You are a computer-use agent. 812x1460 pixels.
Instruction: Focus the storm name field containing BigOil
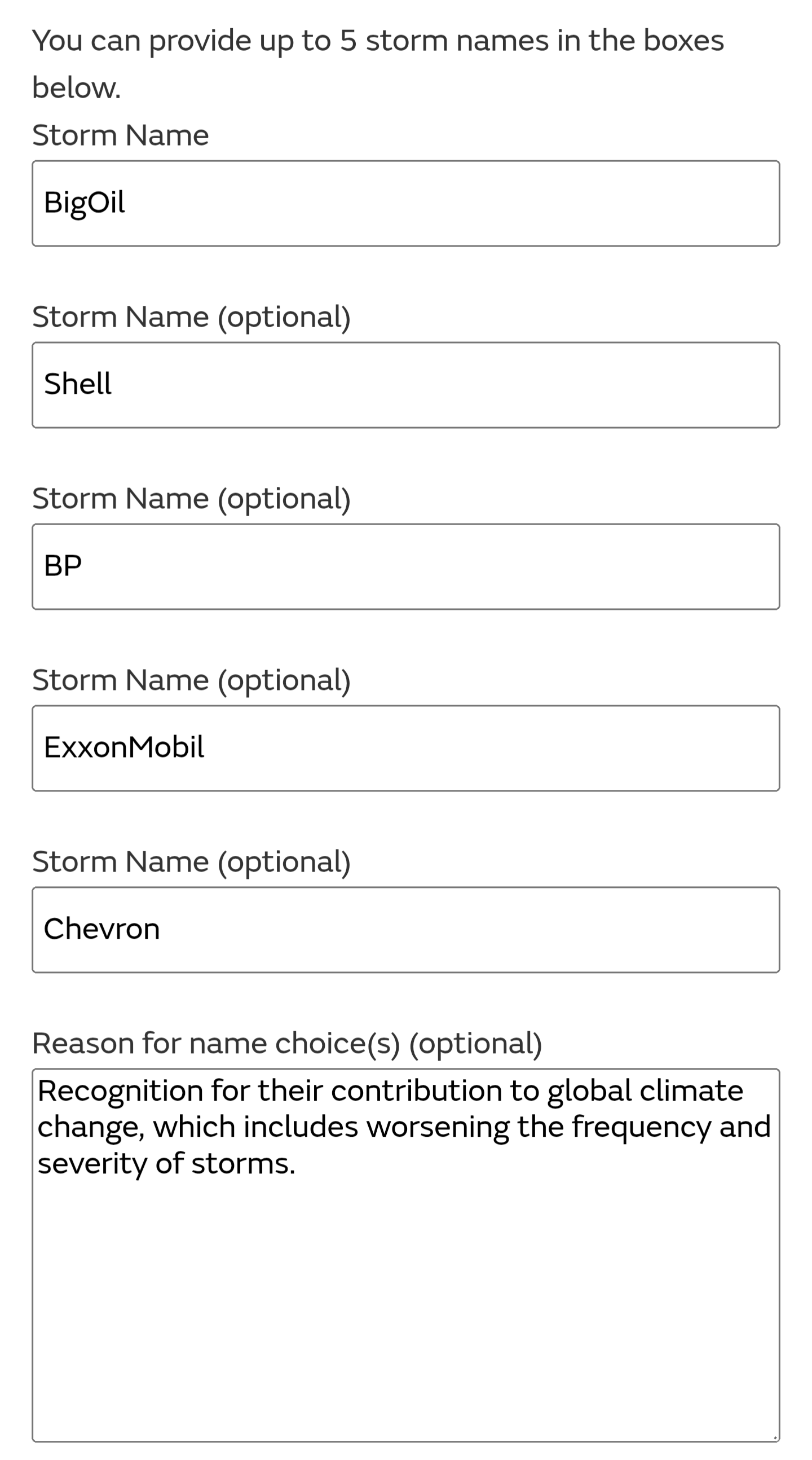pos(405,204)
